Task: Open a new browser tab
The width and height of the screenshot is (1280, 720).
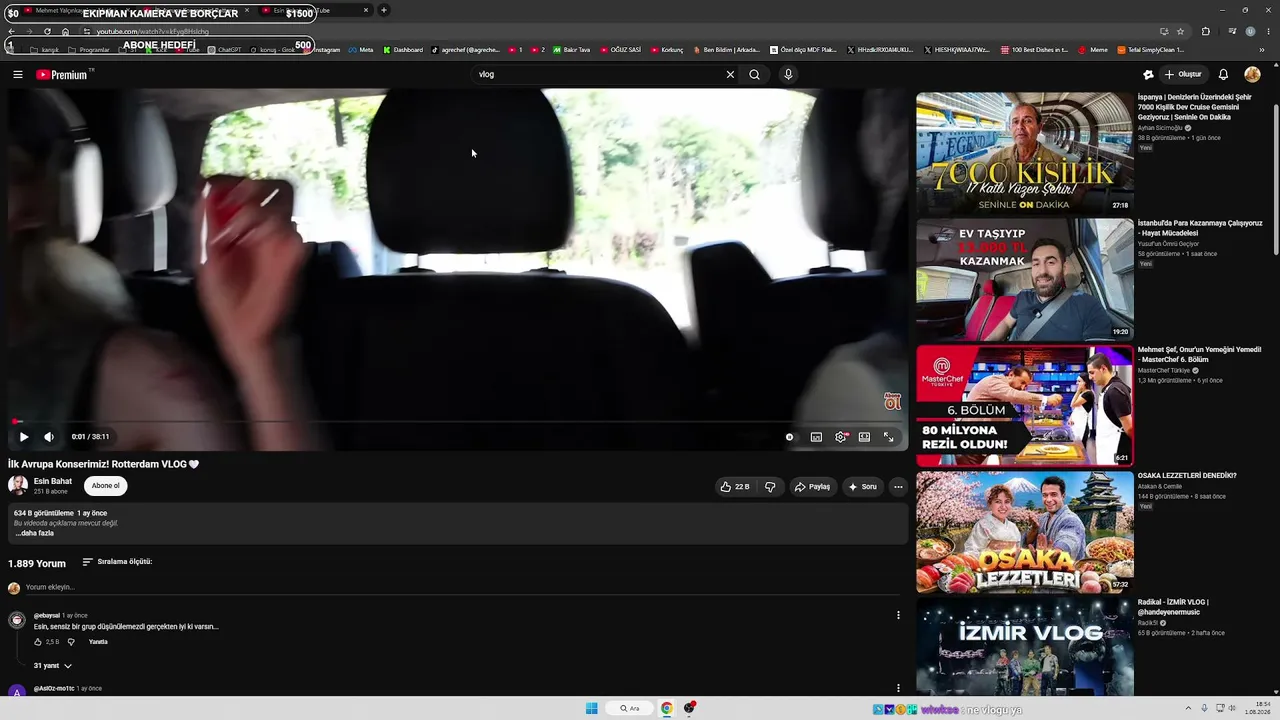Action: pyautogui.click(x=384, y=10)
